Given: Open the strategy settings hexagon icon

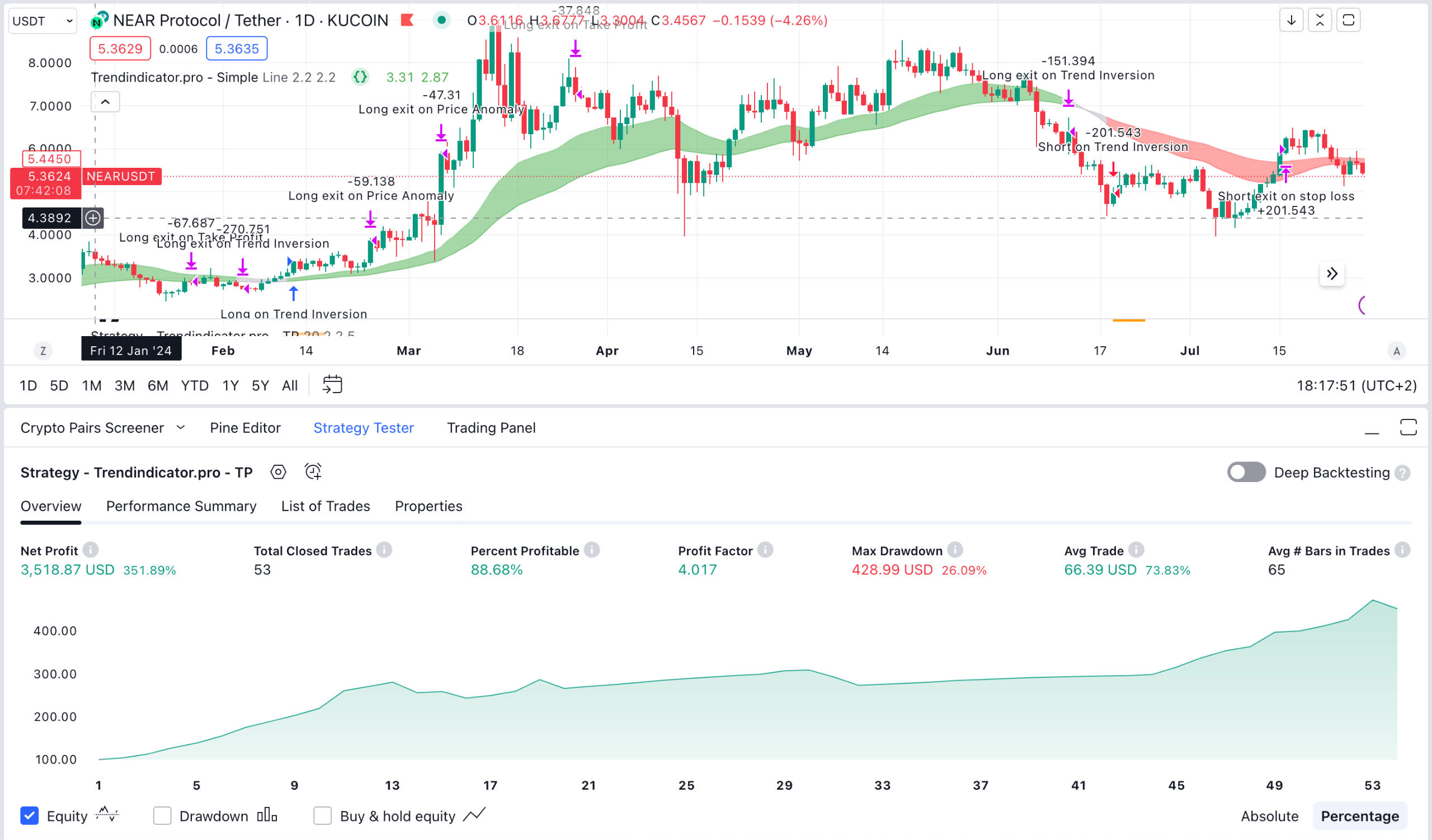Looking at the screenshot, I should [x=278, y=472].
